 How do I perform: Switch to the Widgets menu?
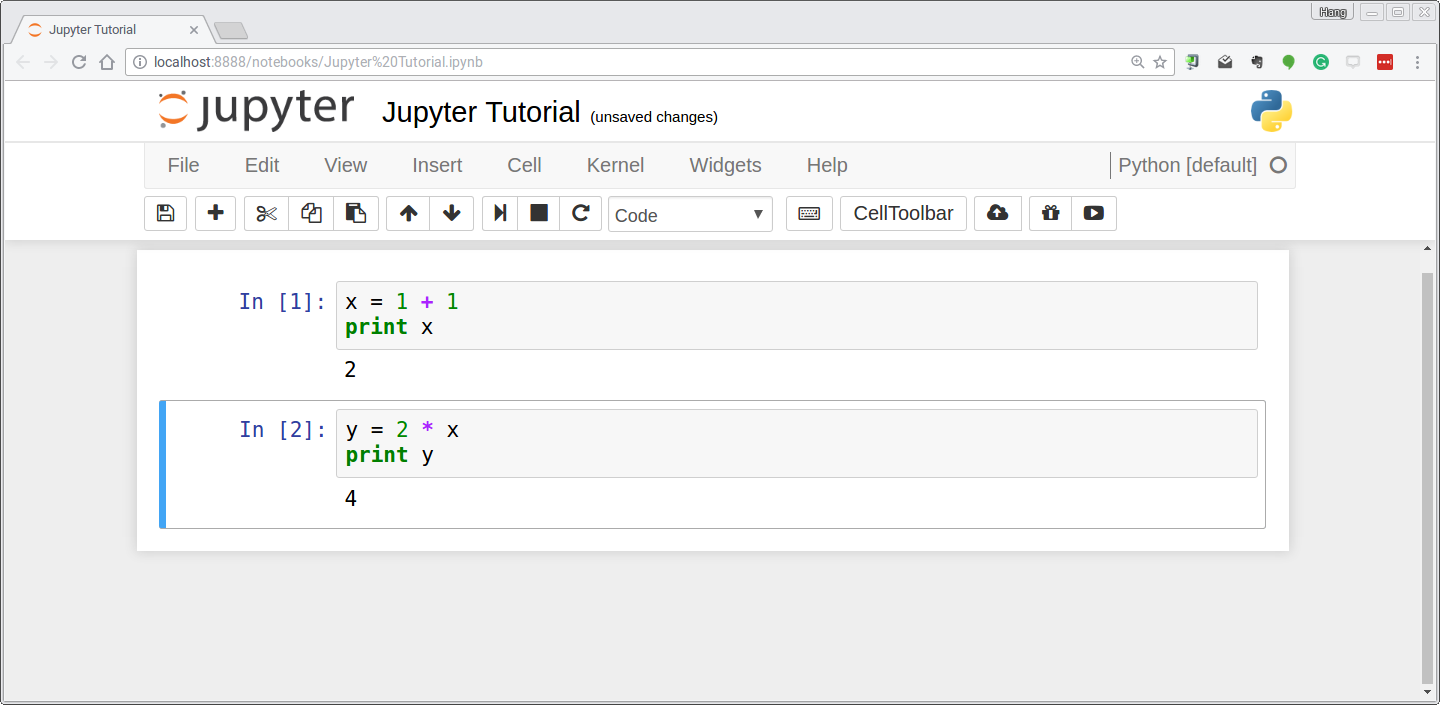coord(725,165)
